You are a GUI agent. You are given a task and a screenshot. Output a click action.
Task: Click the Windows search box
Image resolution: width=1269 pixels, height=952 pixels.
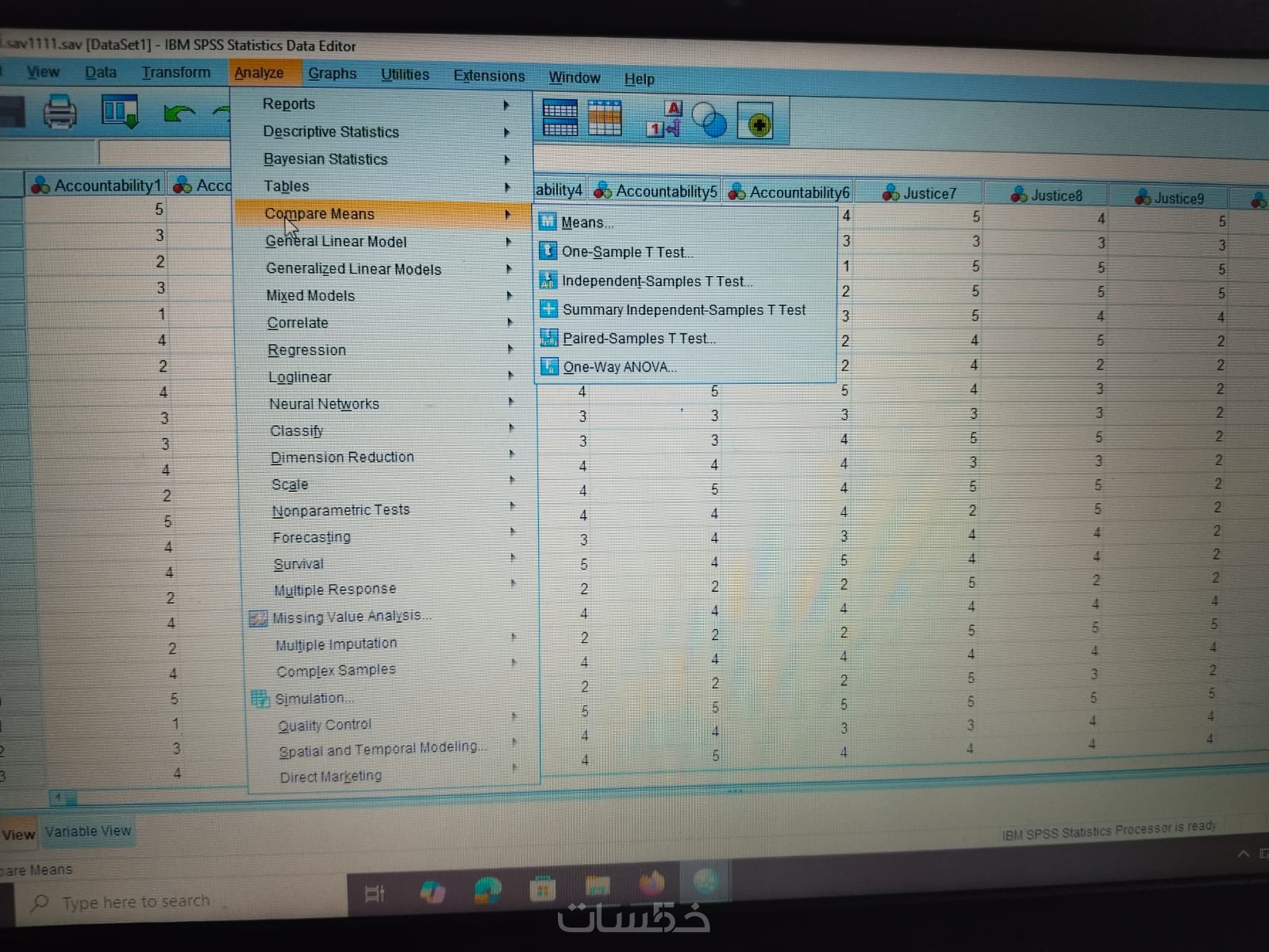[x=181, y=902]
